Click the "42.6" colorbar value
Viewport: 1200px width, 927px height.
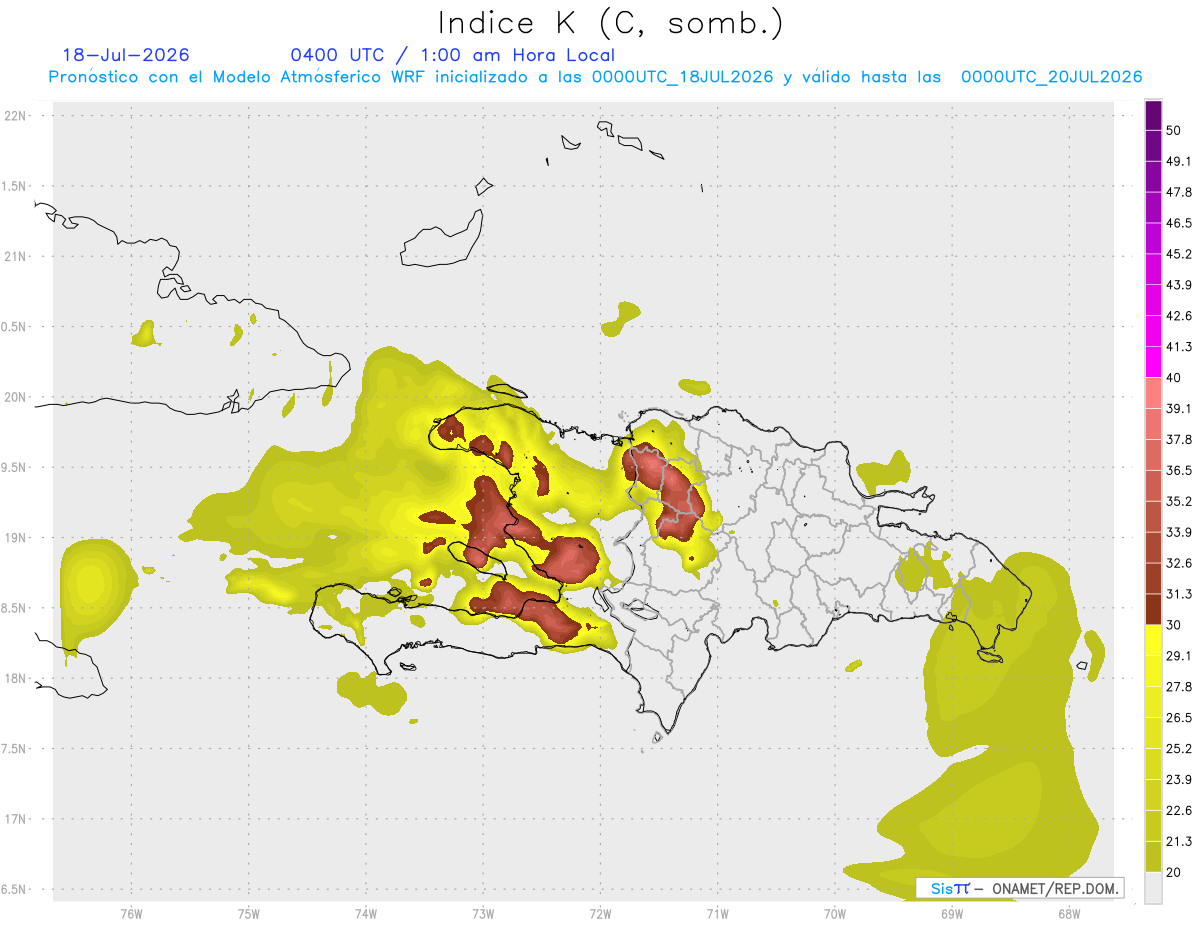(x=1179, y=316)
